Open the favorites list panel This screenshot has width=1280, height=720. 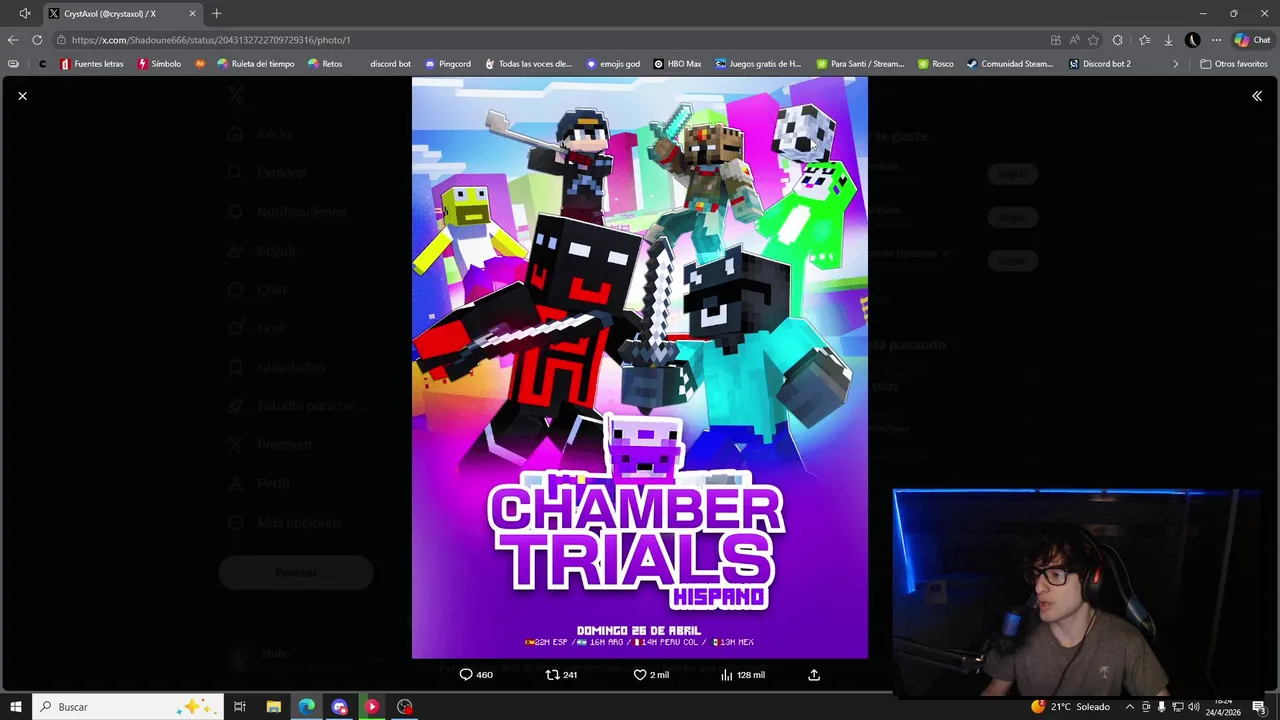[x=1144, y=40]
